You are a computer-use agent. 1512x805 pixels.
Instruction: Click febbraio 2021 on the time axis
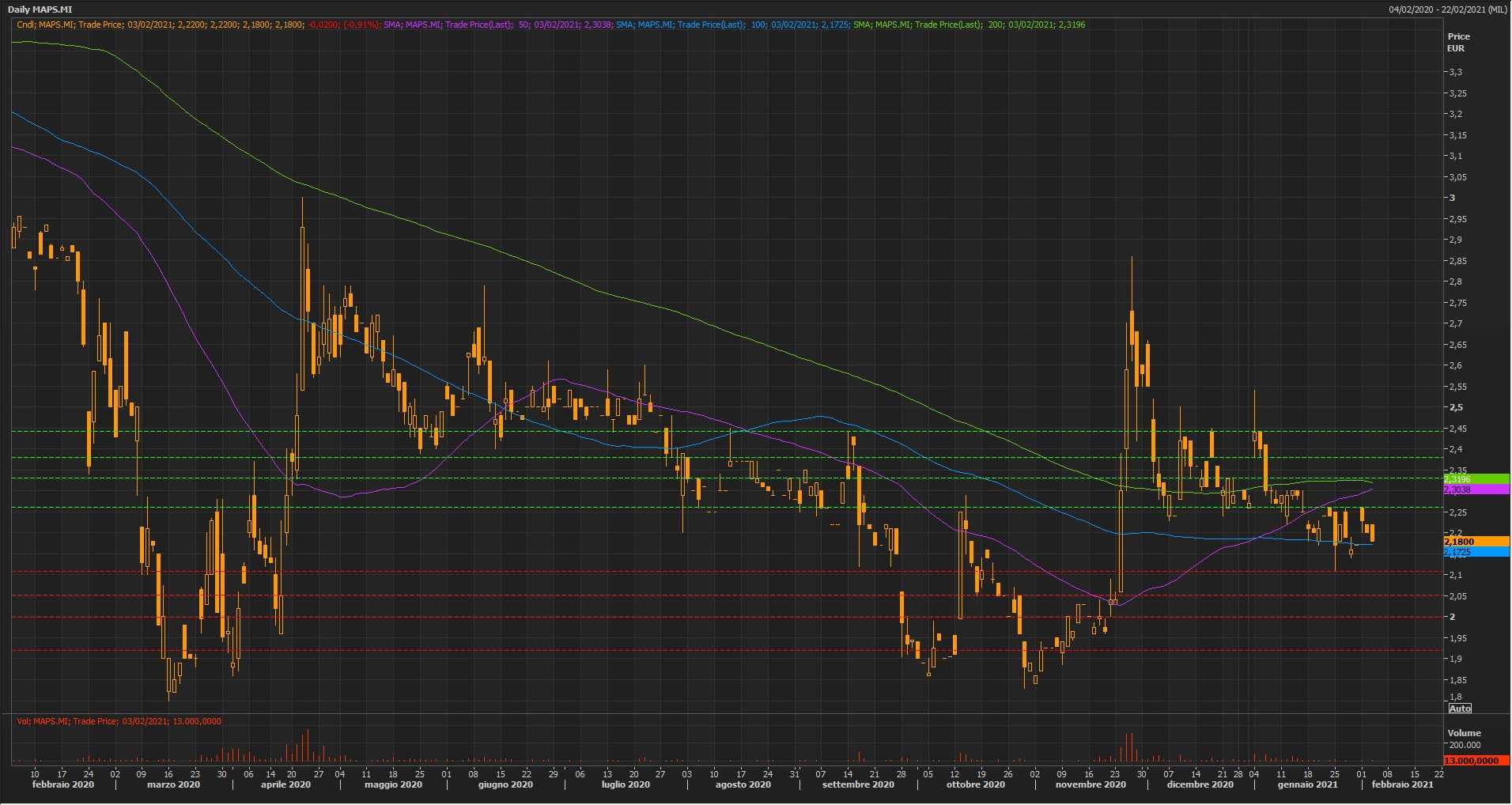[1401, 785]
